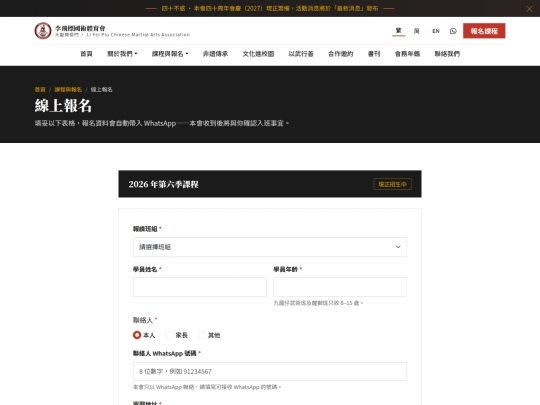Viewport: 540px width, 405px height.
Task: Open 非遺傳承 menu item
Action: 215,54
